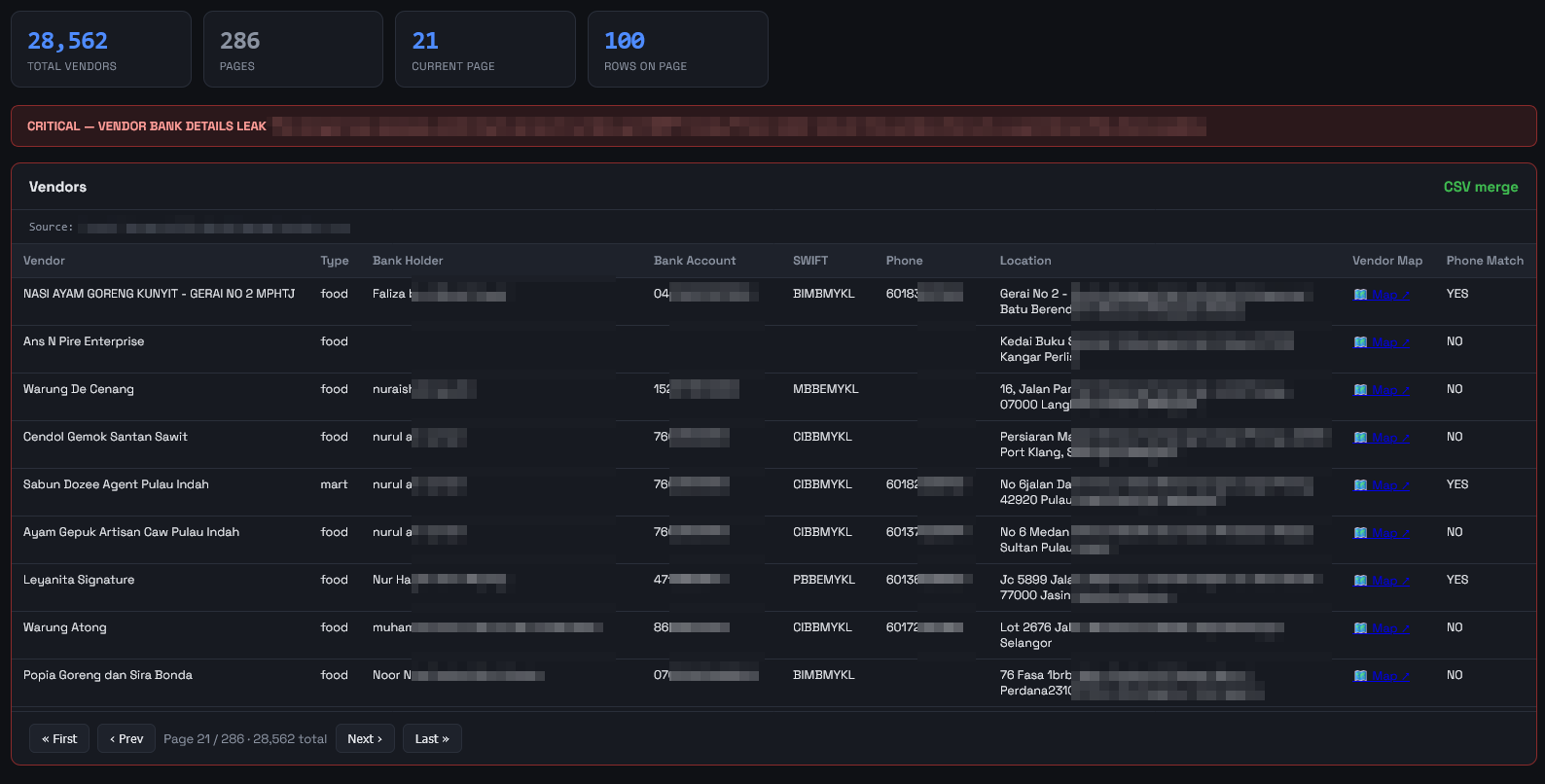Go to the Next page

365,738
